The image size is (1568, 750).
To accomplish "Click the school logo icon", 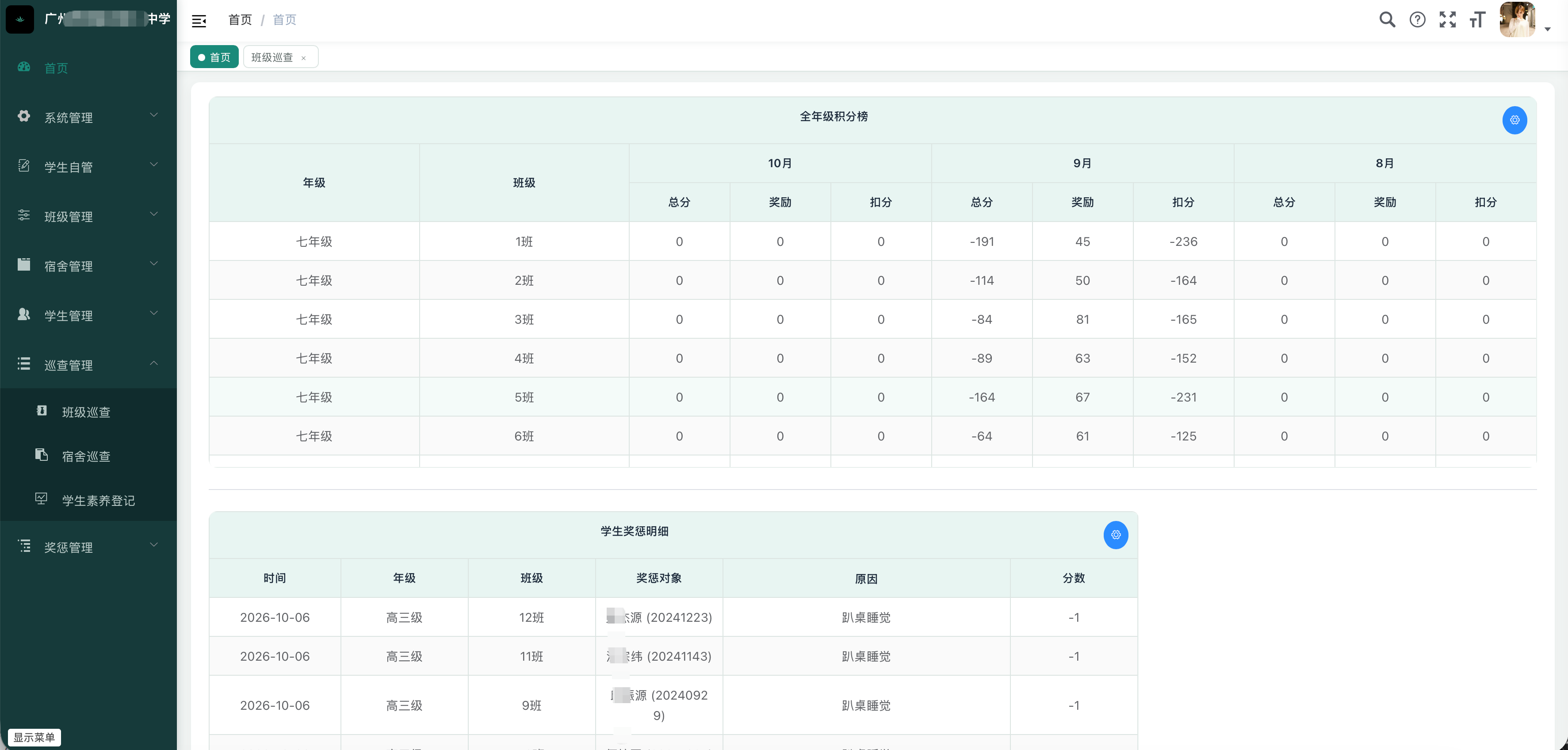I will tap(20, 19).
